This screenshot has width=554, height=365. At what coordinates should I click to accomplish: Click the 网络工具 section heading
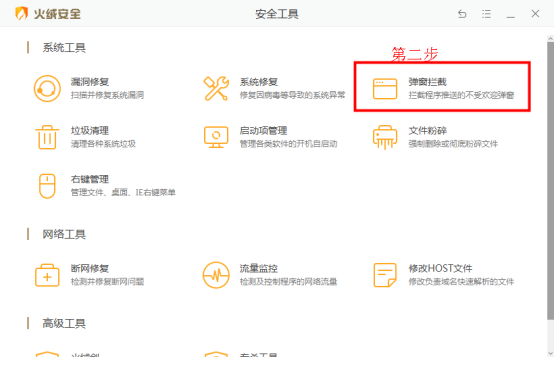click(x=64, y=234)
